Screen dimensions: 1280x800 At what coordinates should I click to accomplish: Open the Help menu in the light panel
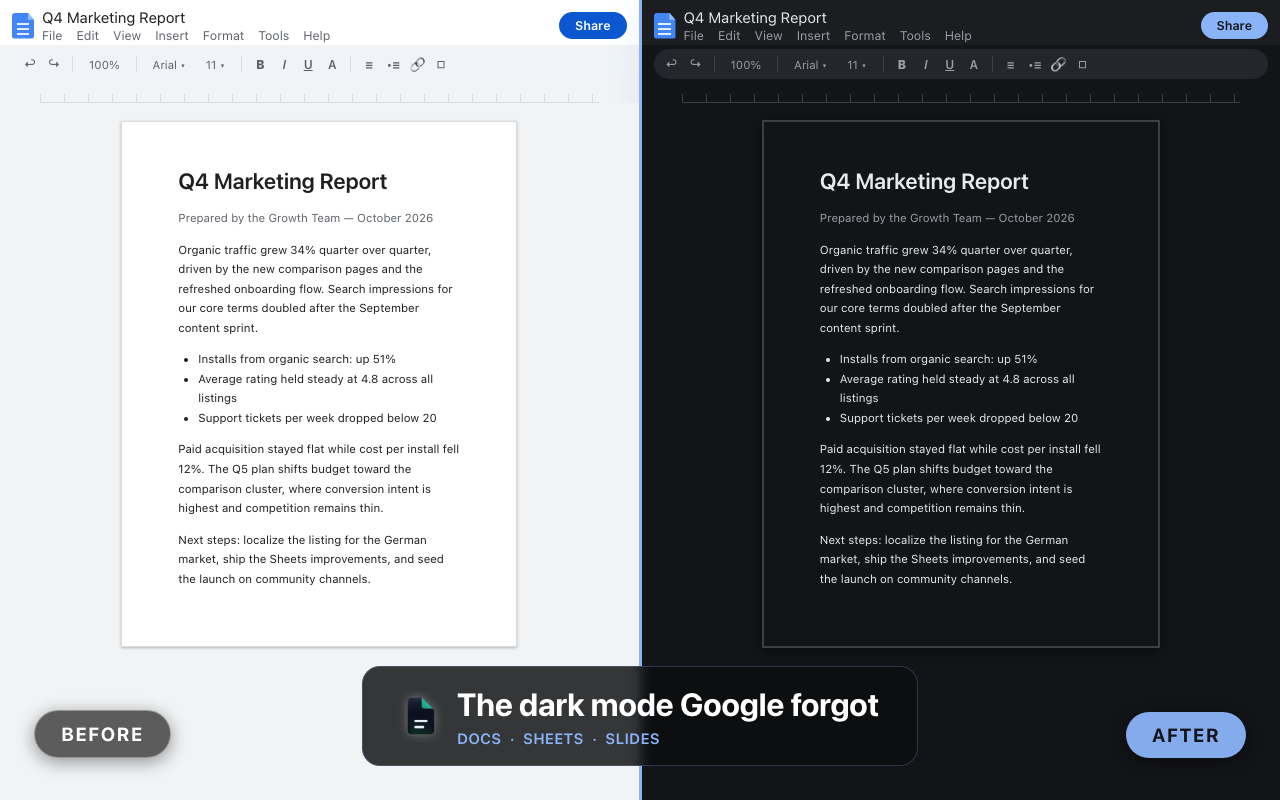click(317, 36)
